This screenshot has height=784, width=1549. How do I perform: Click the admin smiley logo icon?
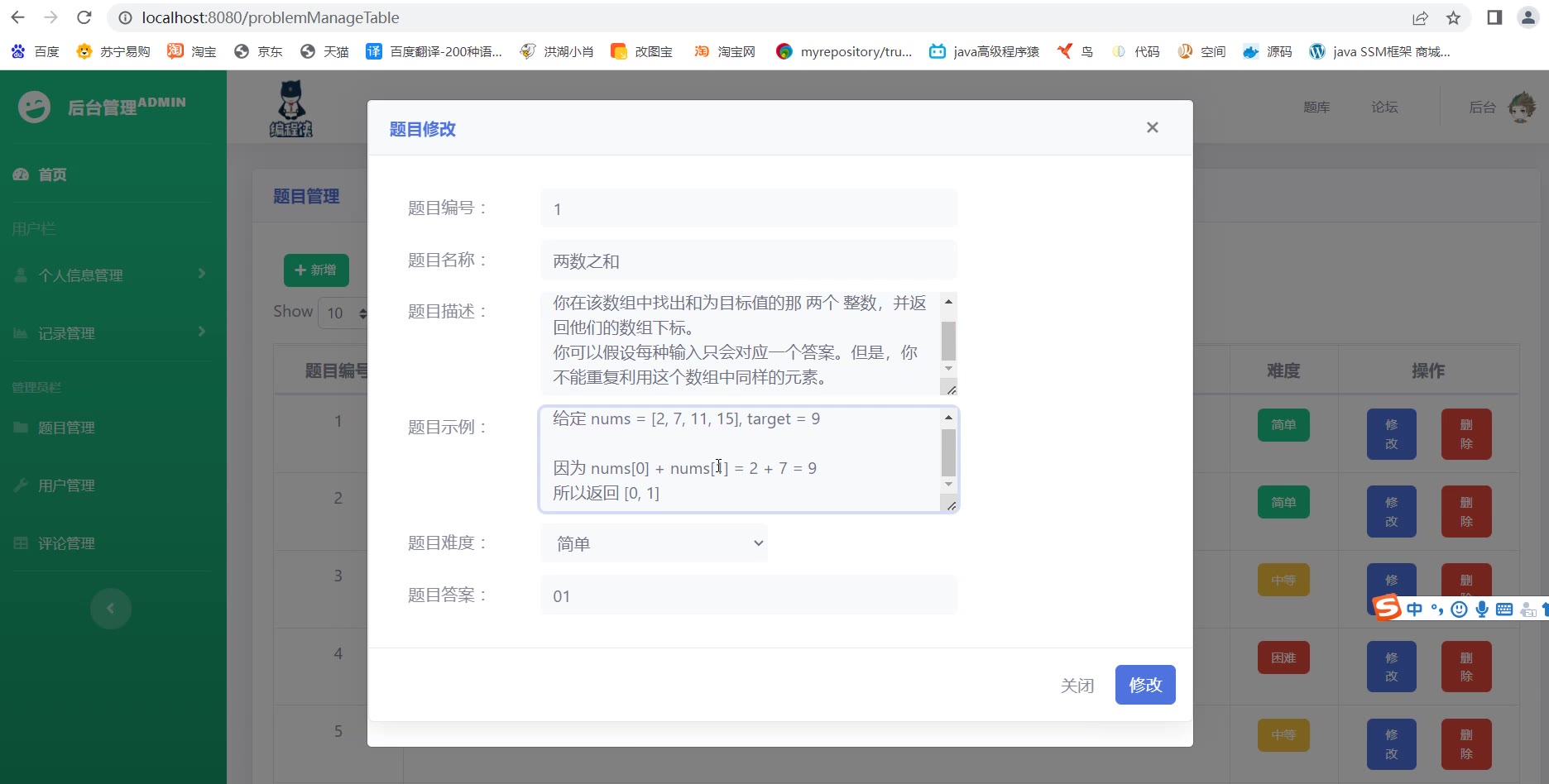coord(34,107)
